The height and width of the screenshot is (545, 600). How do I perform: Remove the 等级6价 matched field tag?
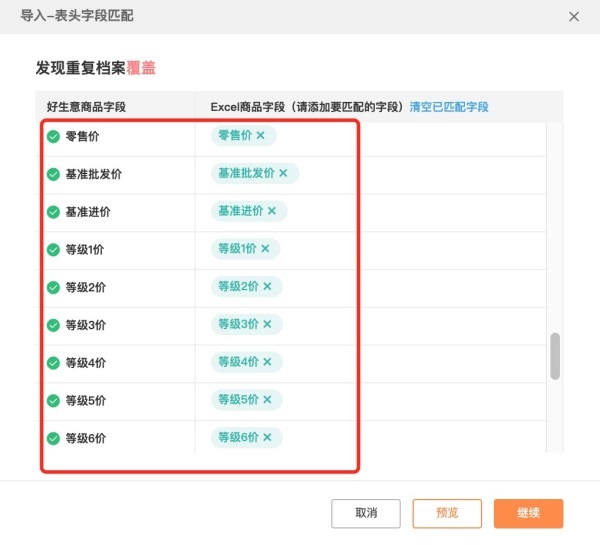pos(267,437)
